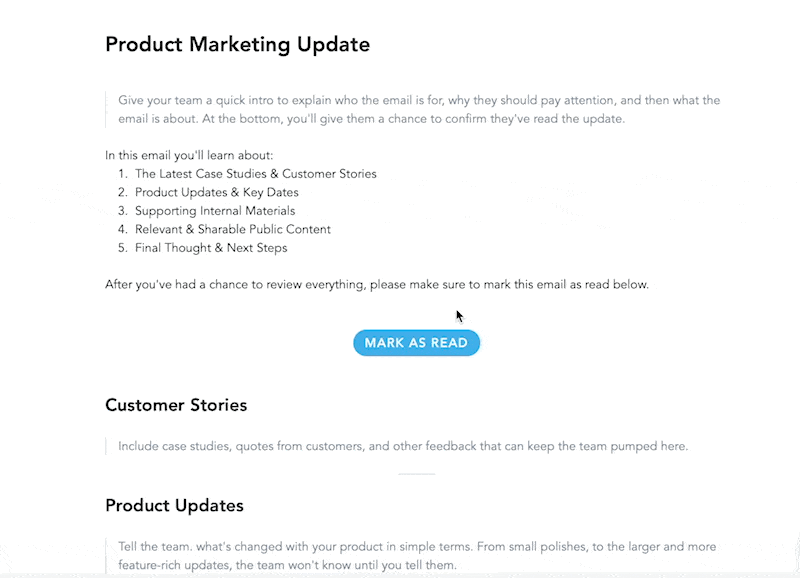Select list item 'Product Updates & Key Dates'

(x=217, y=192)
